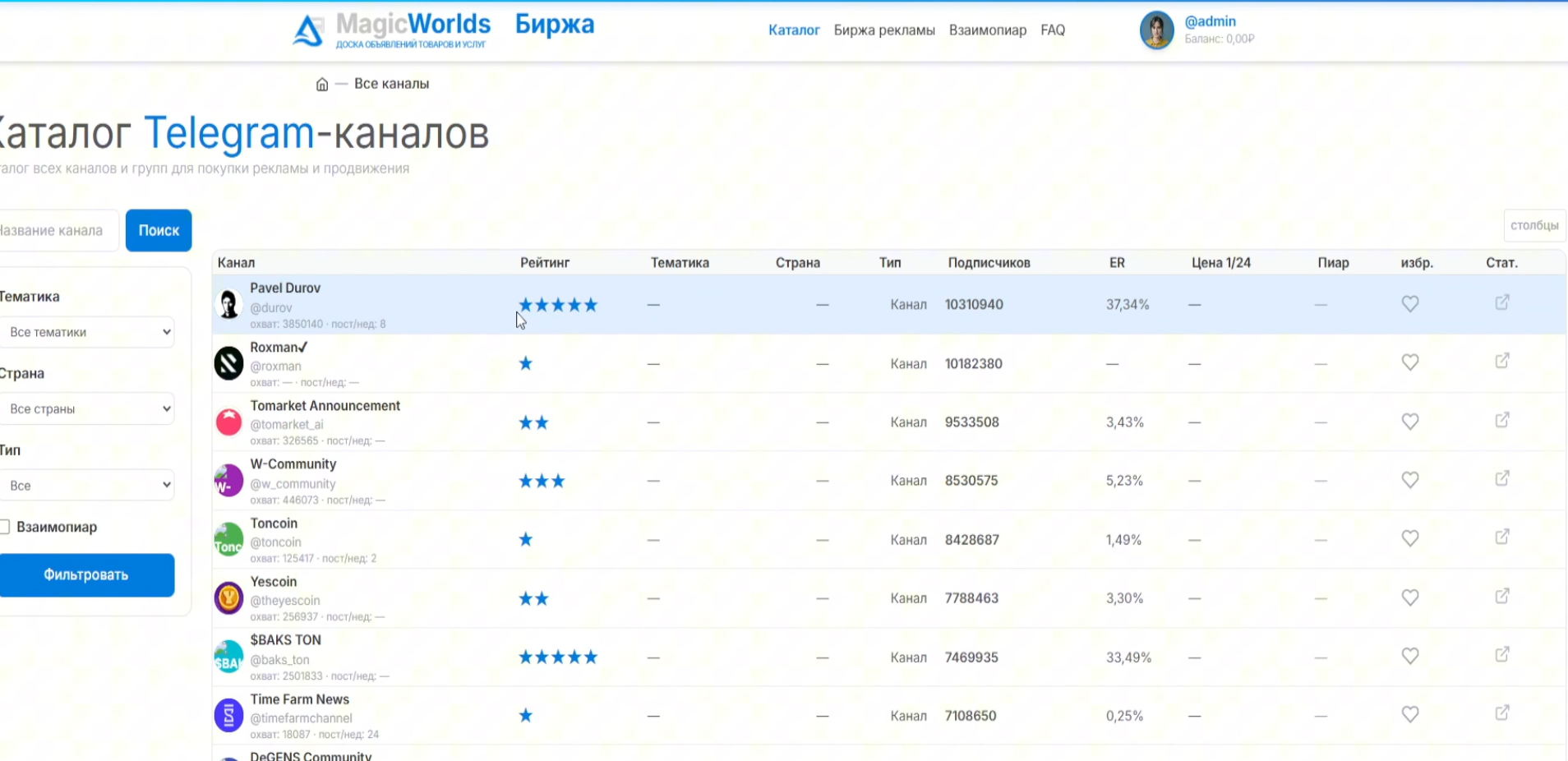Viewport: 1568px width, 761px height.
Task: Click $BAKS TON five-star rating
Action: point(558,657)
